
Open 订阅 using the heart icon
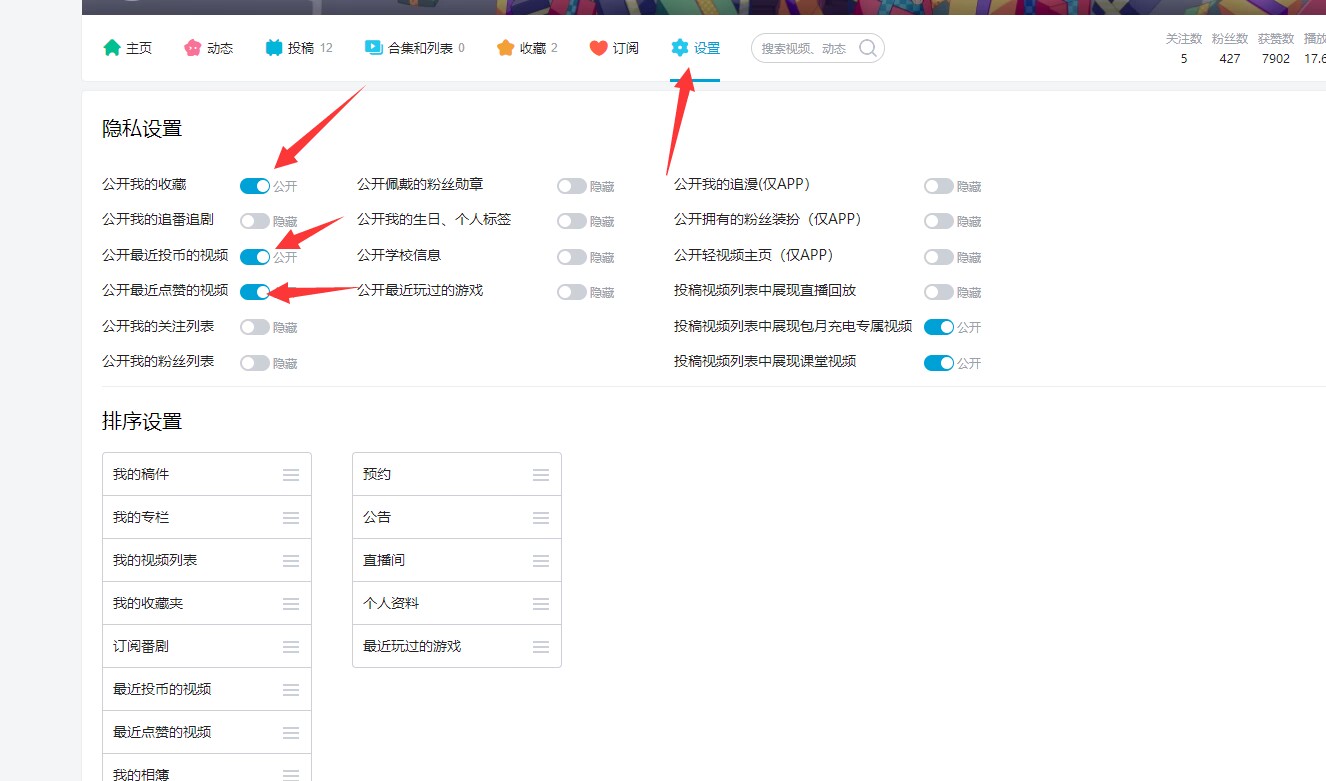[x=597, y=47]
